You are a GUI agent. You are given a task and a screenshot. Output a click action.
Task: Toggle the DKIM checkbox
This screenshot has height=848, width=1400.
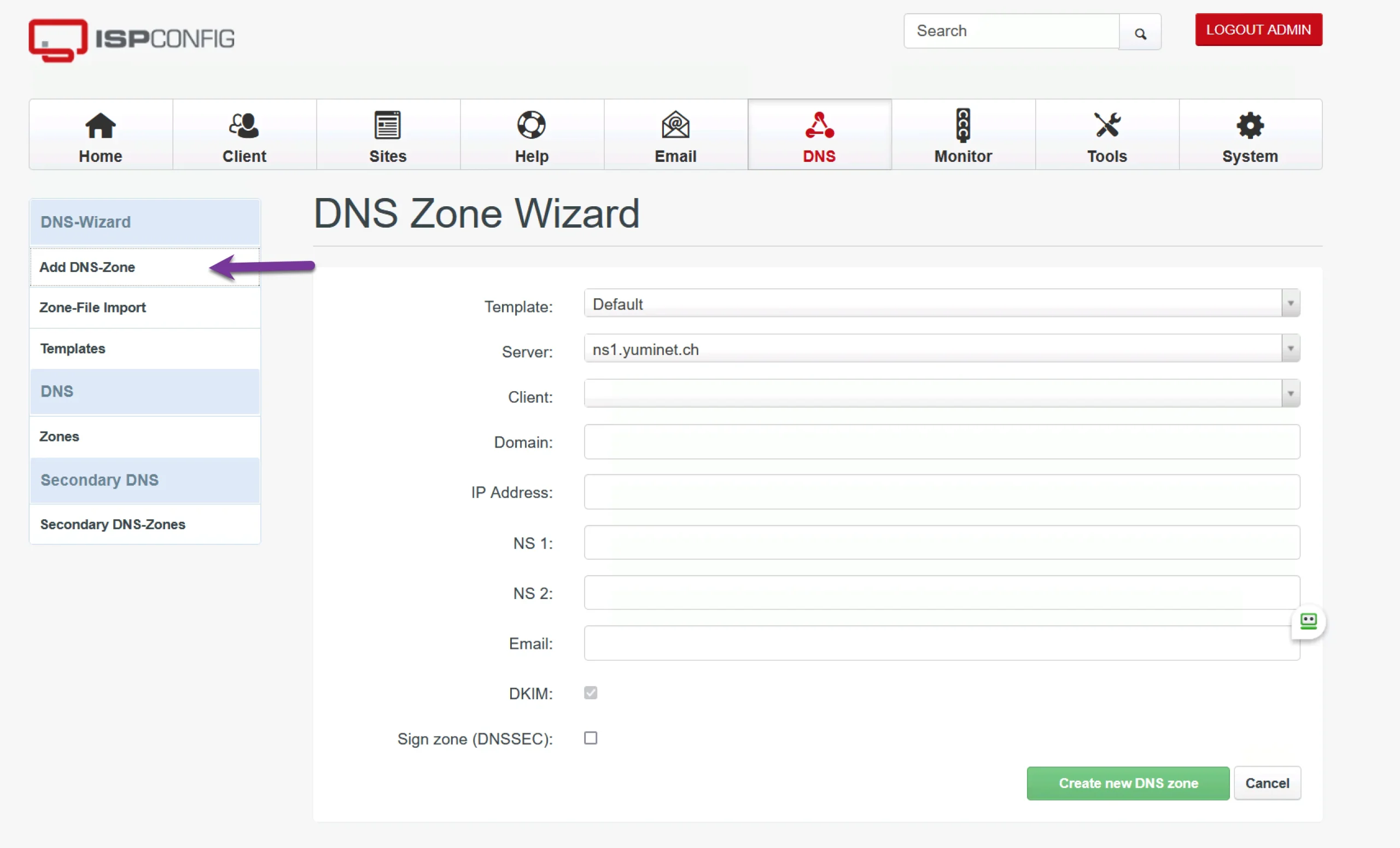[x=590, y=693]
